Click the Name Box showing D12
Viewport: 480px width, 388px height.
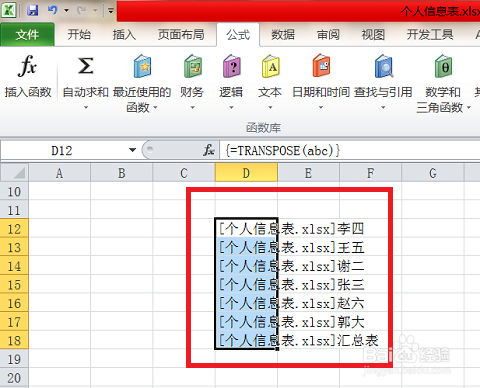[x=63, y=151]
